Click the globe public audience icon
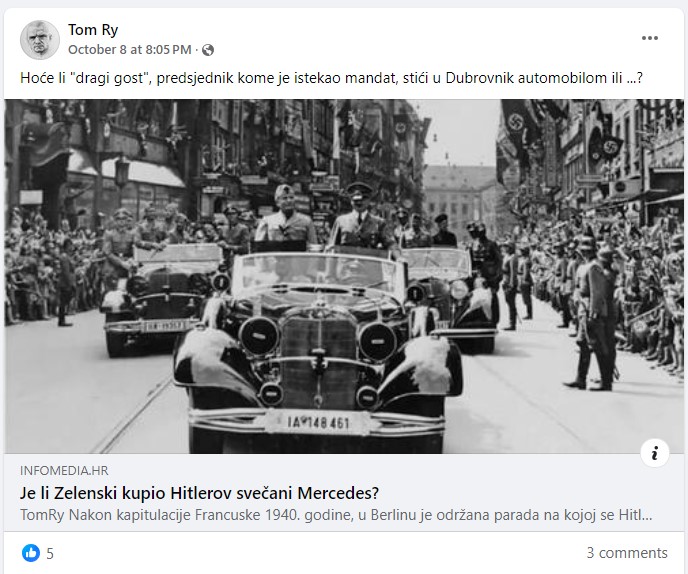 tap(208, 50)
